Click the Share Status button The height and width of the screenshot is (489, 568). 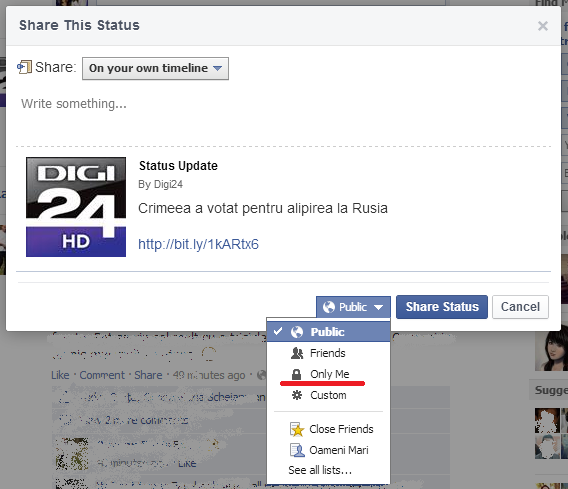[442, 307]
